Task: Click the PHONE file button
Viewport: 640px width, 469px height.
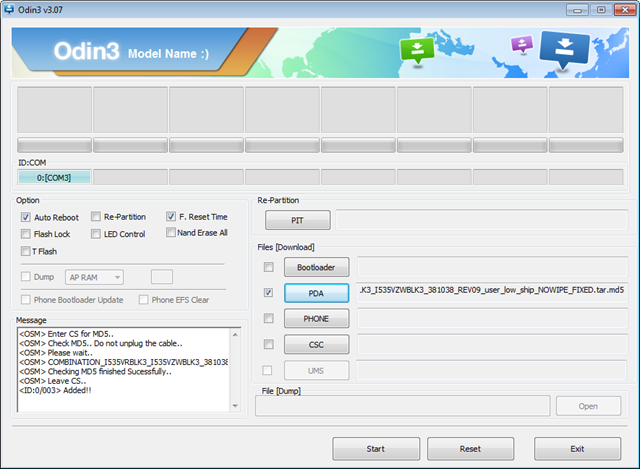Action: pos(316,318)
